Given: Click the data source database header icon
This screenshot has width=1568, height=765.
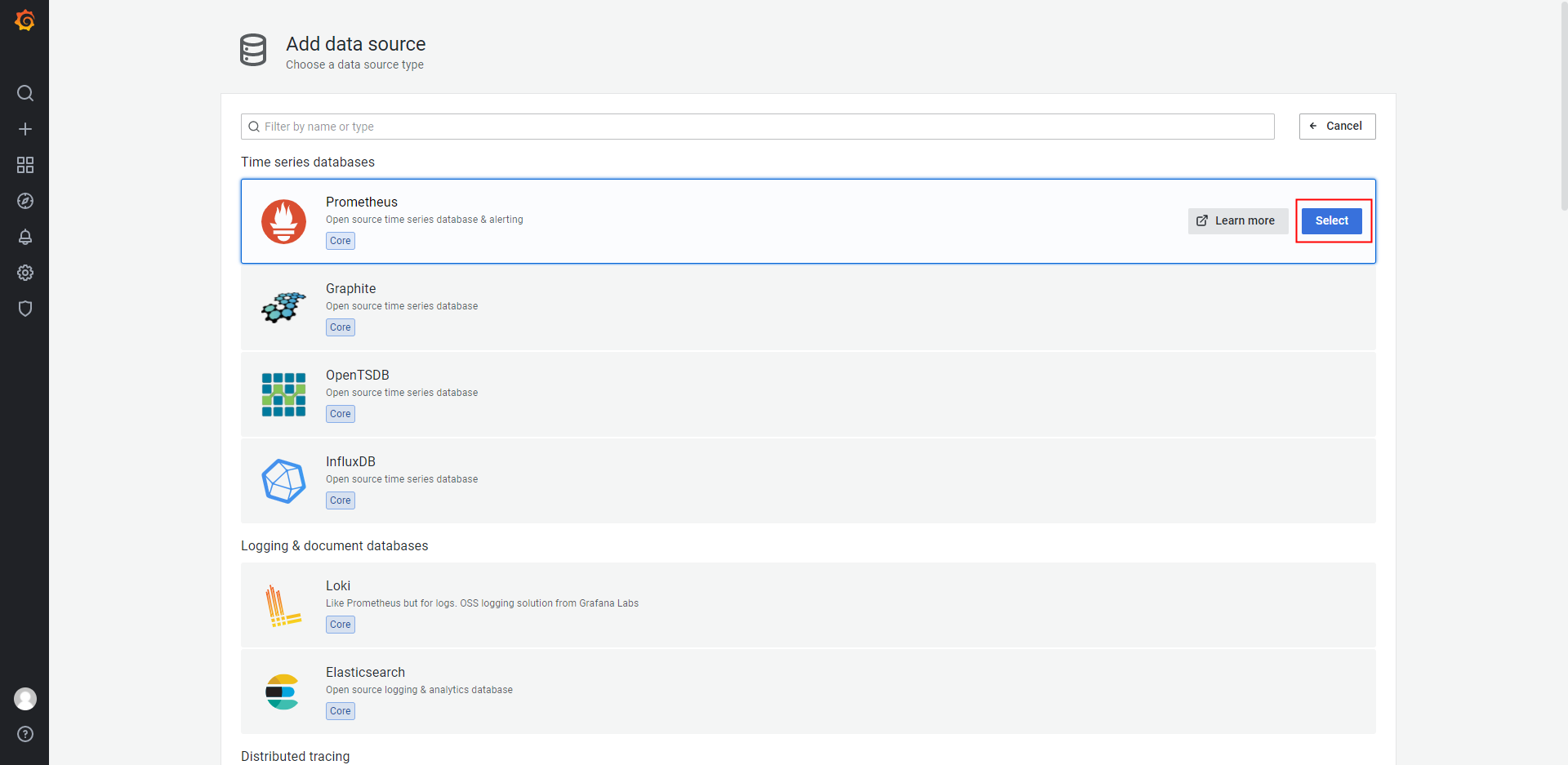Looking at the screenshot, I should click(x=253, y=50).
